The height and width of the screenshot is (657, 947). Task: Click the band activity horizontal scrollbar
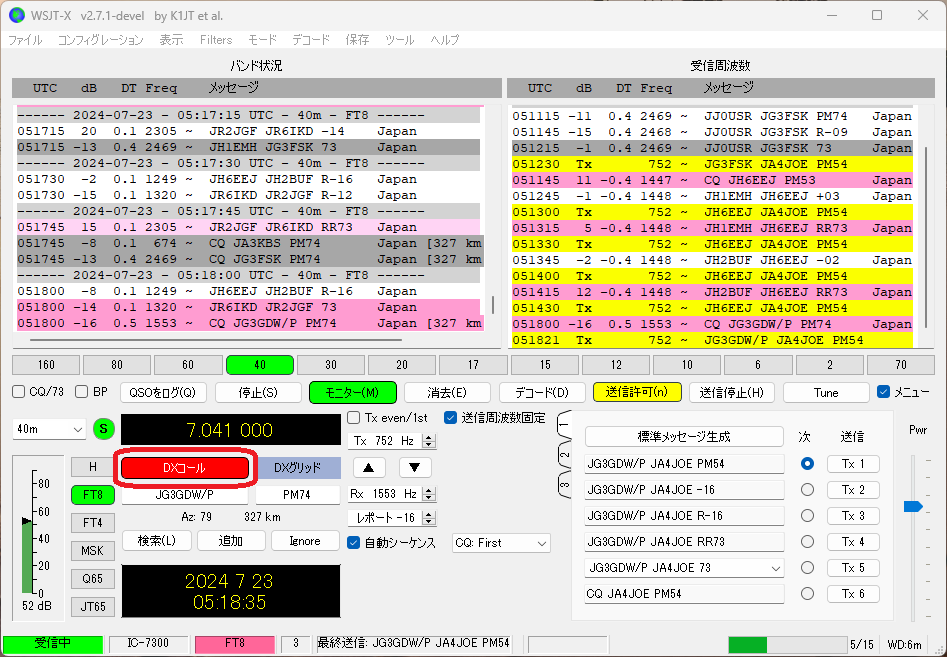[x=216, y=340]
